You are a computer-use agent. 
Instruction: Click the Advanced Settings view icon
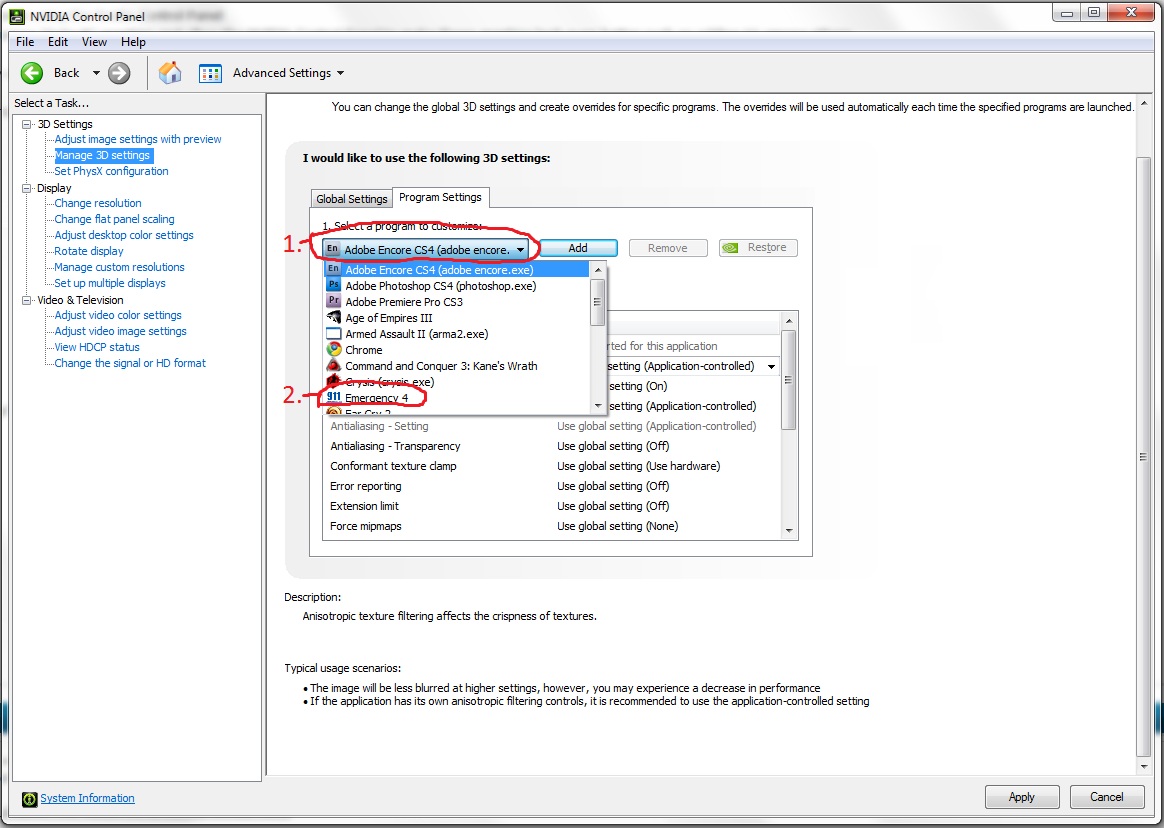pos(210,73)
